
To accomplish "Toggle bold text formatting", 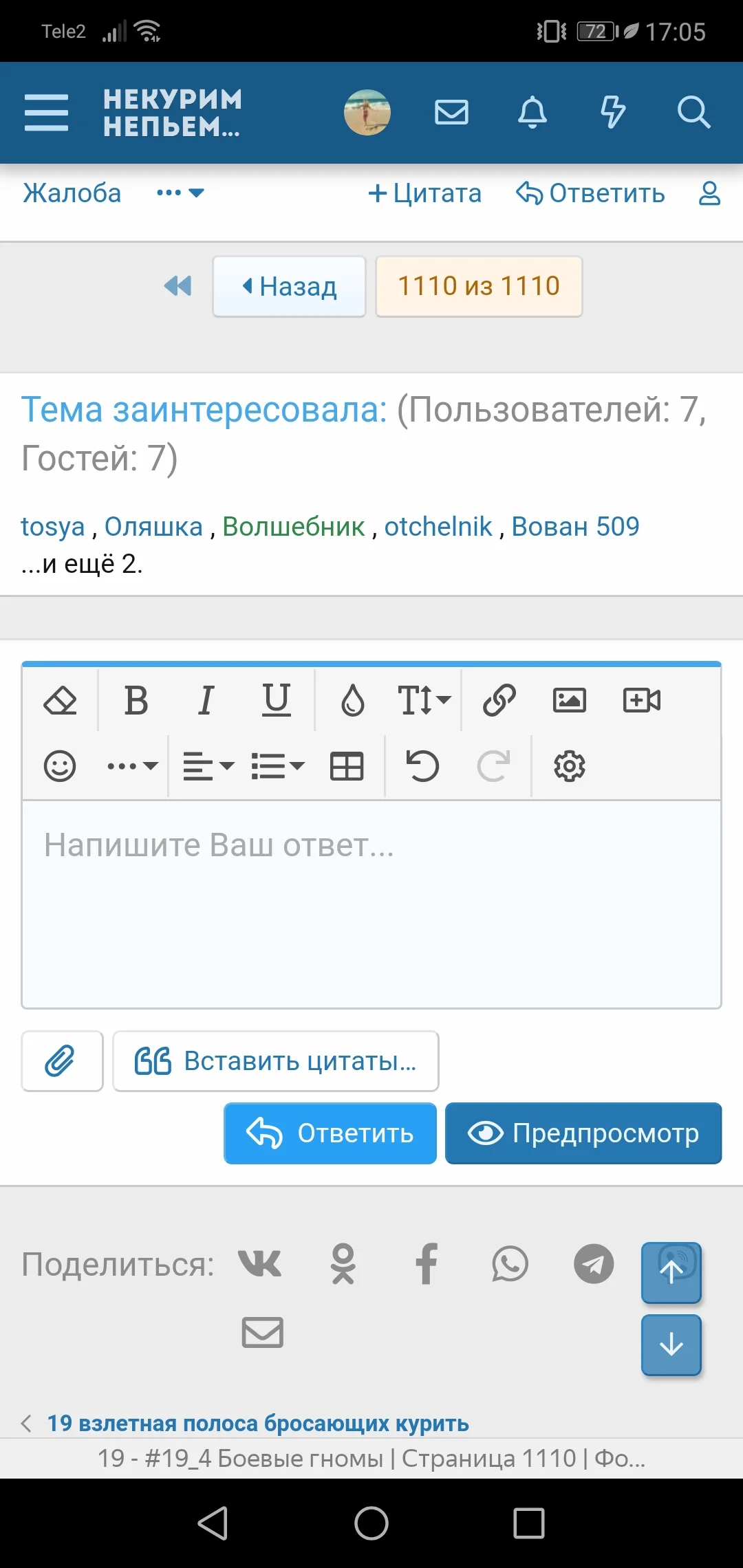I will (136, 701).
